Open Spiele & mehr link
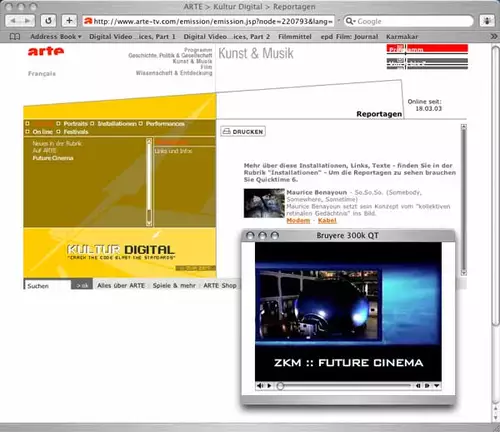Viewport: 500px width, 432px height. click(174, 286)
